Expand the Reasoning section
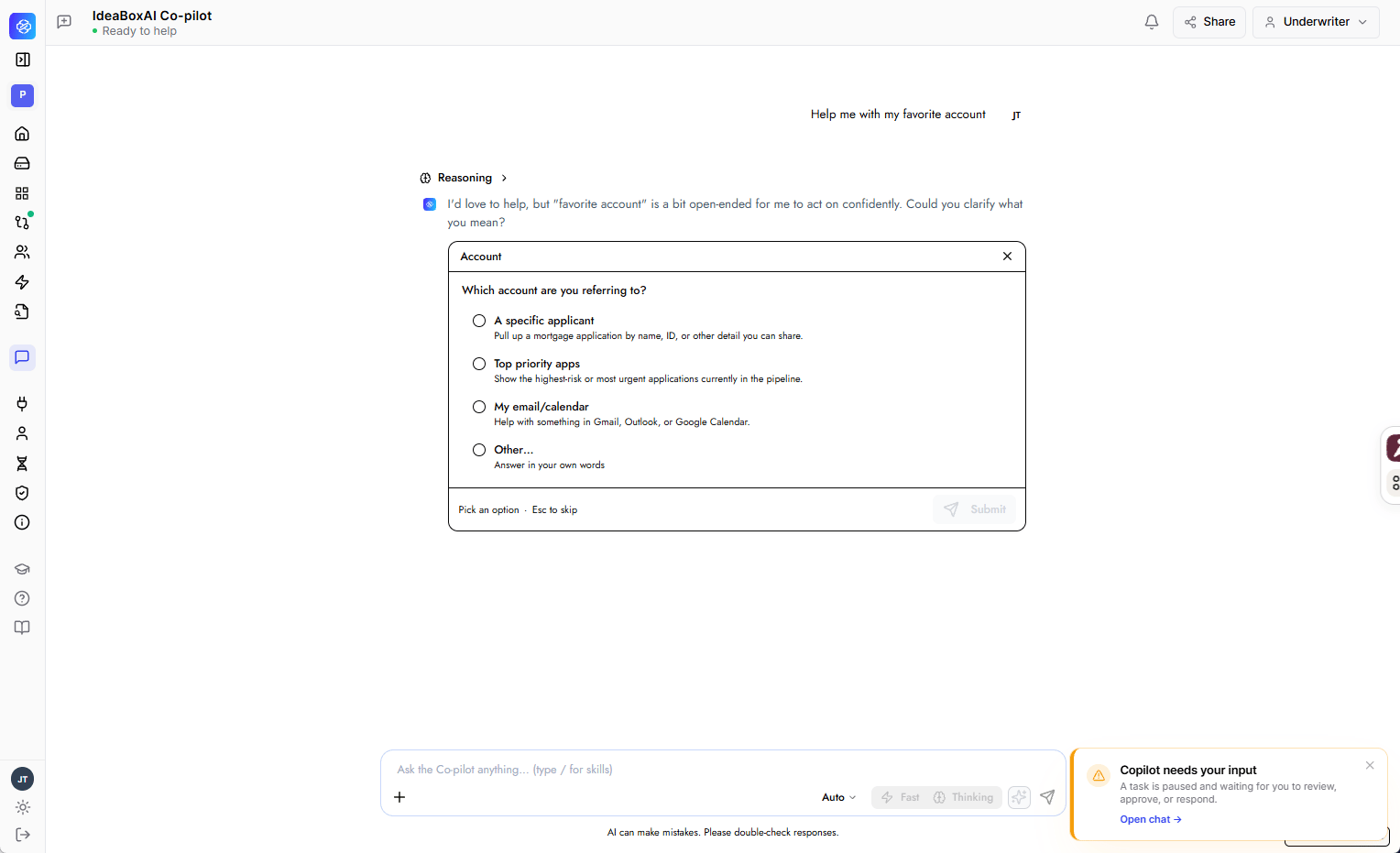This screenshot has height=853, width=1400. pyautogui.click(x=464, y=178)
